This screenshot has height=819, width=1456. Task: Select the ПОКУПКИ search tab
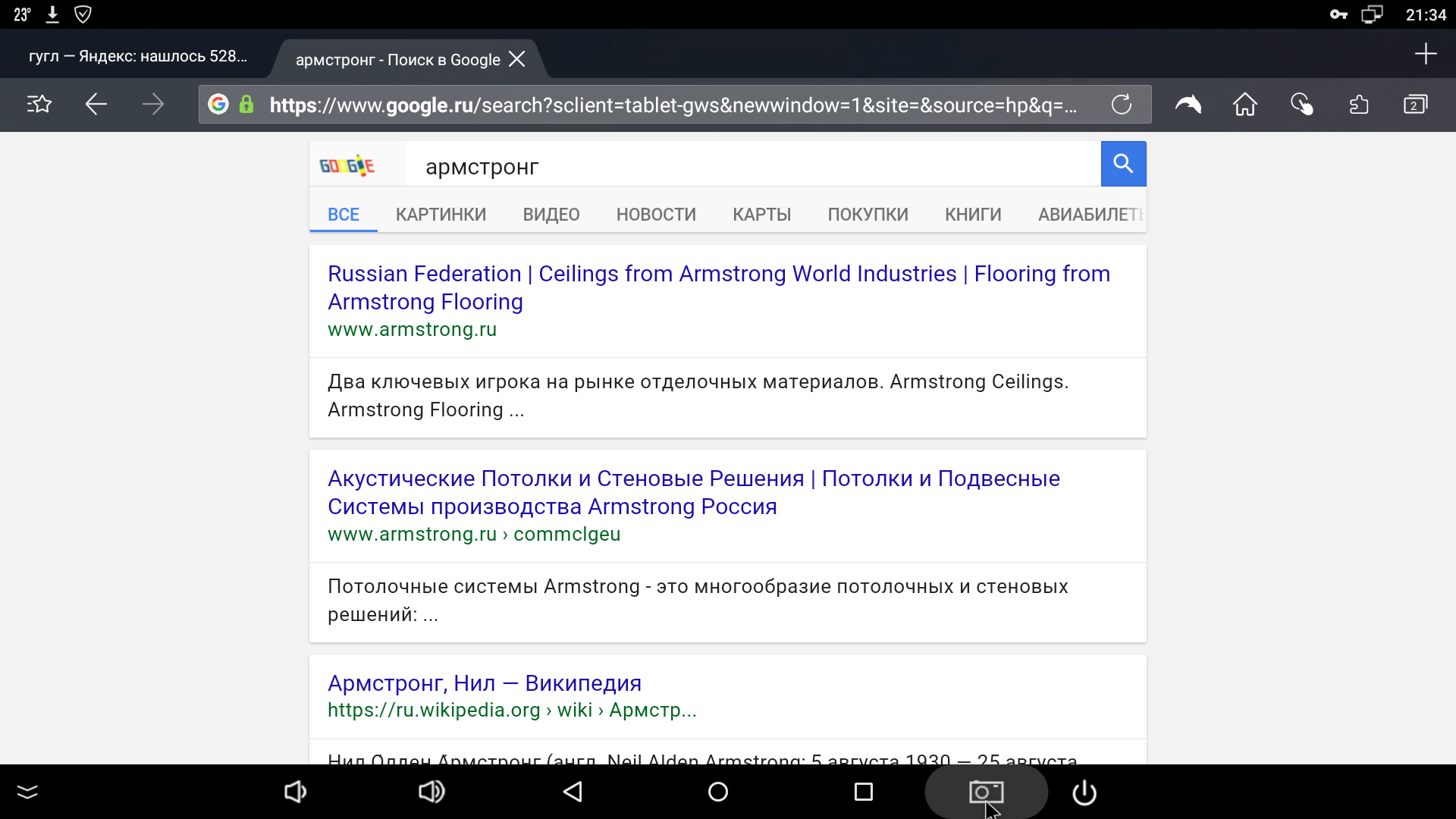868,215
